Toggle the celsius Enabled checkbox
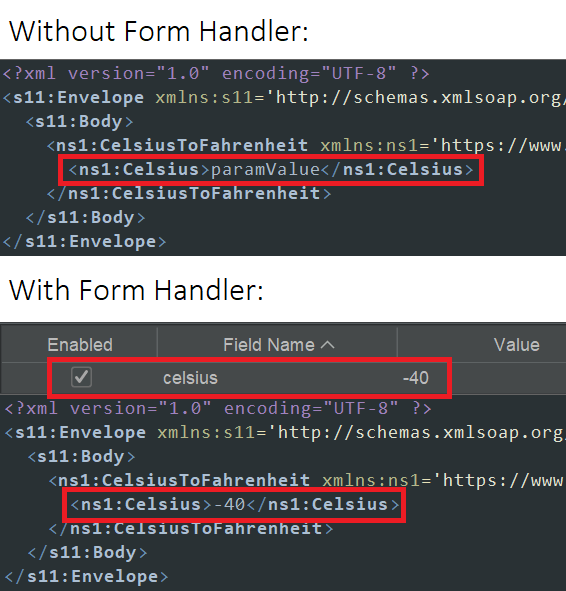The width and height of the screenshot is (566, 591). (x=81, y=377)
